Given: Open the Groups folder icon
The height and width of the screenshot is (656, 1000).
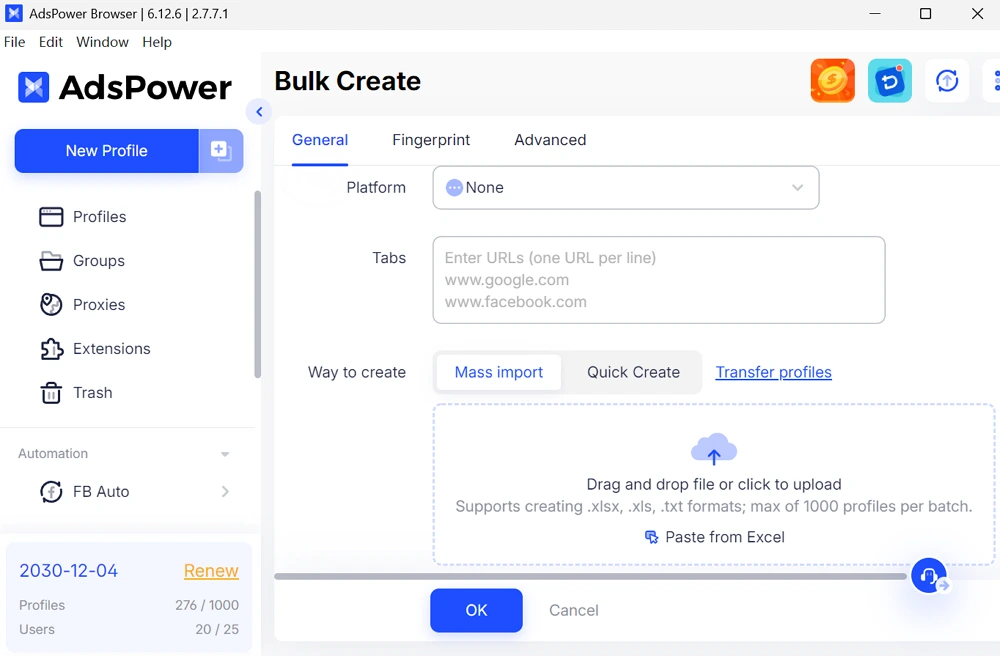Looking at the screenshot, I should click(x=51, y=261).
